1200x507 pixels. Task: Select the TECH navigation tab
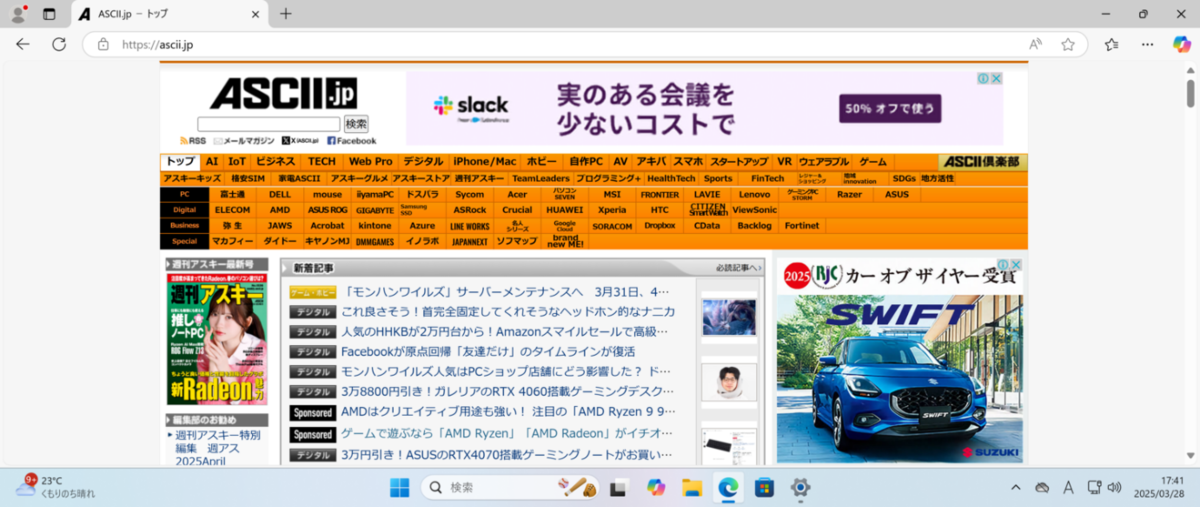coord(322,161)
